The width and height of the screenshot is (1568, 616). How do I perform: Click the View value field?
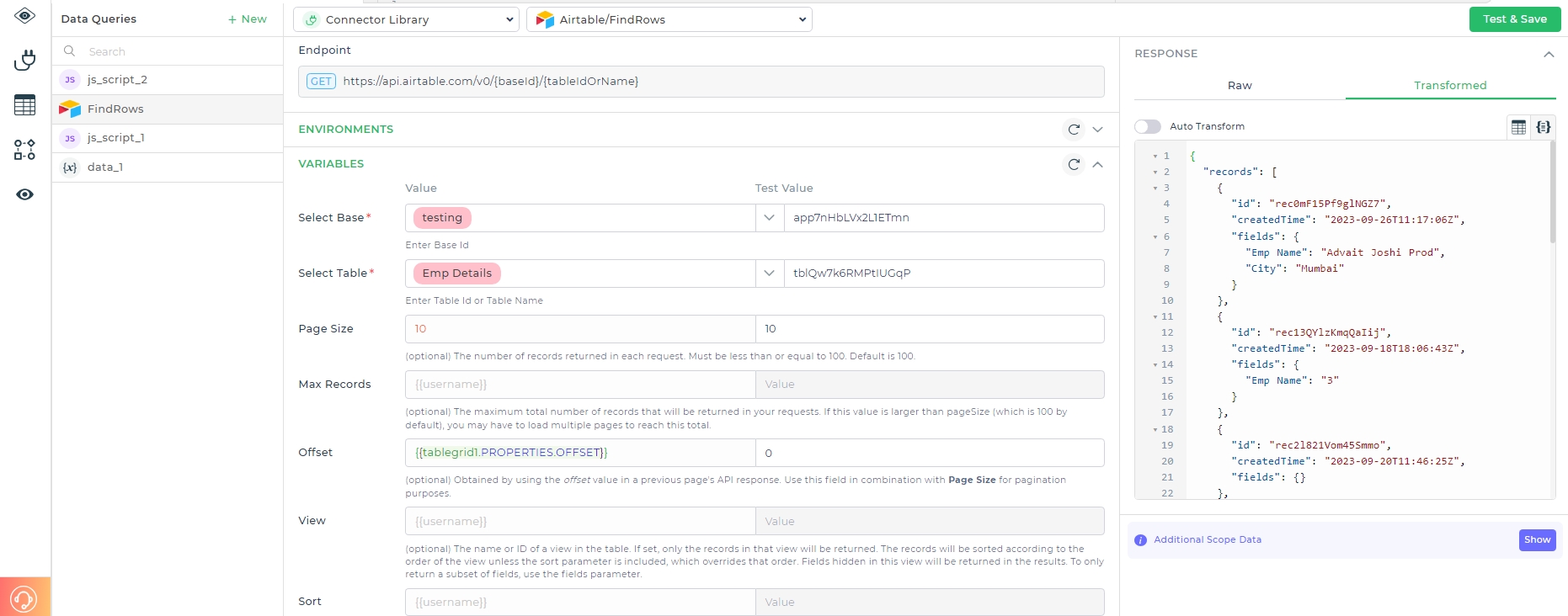580,521
